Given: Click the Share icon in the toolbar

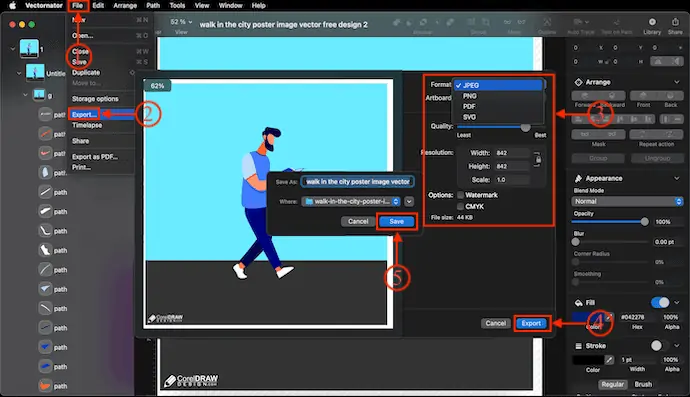Looking at the screenshot, I should [x=675, y=22].
